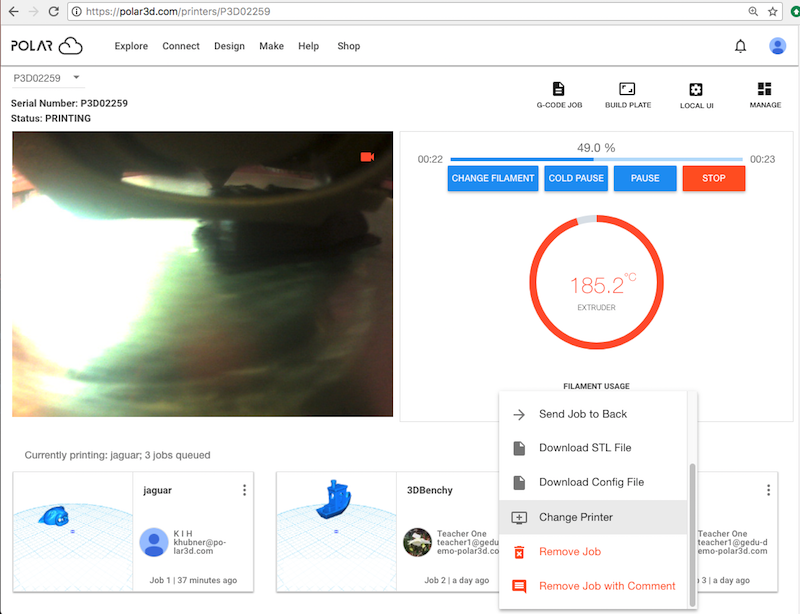Screen dimensions: 800x614
Task: Click the printer camera video feed
Action: [203, 274]
